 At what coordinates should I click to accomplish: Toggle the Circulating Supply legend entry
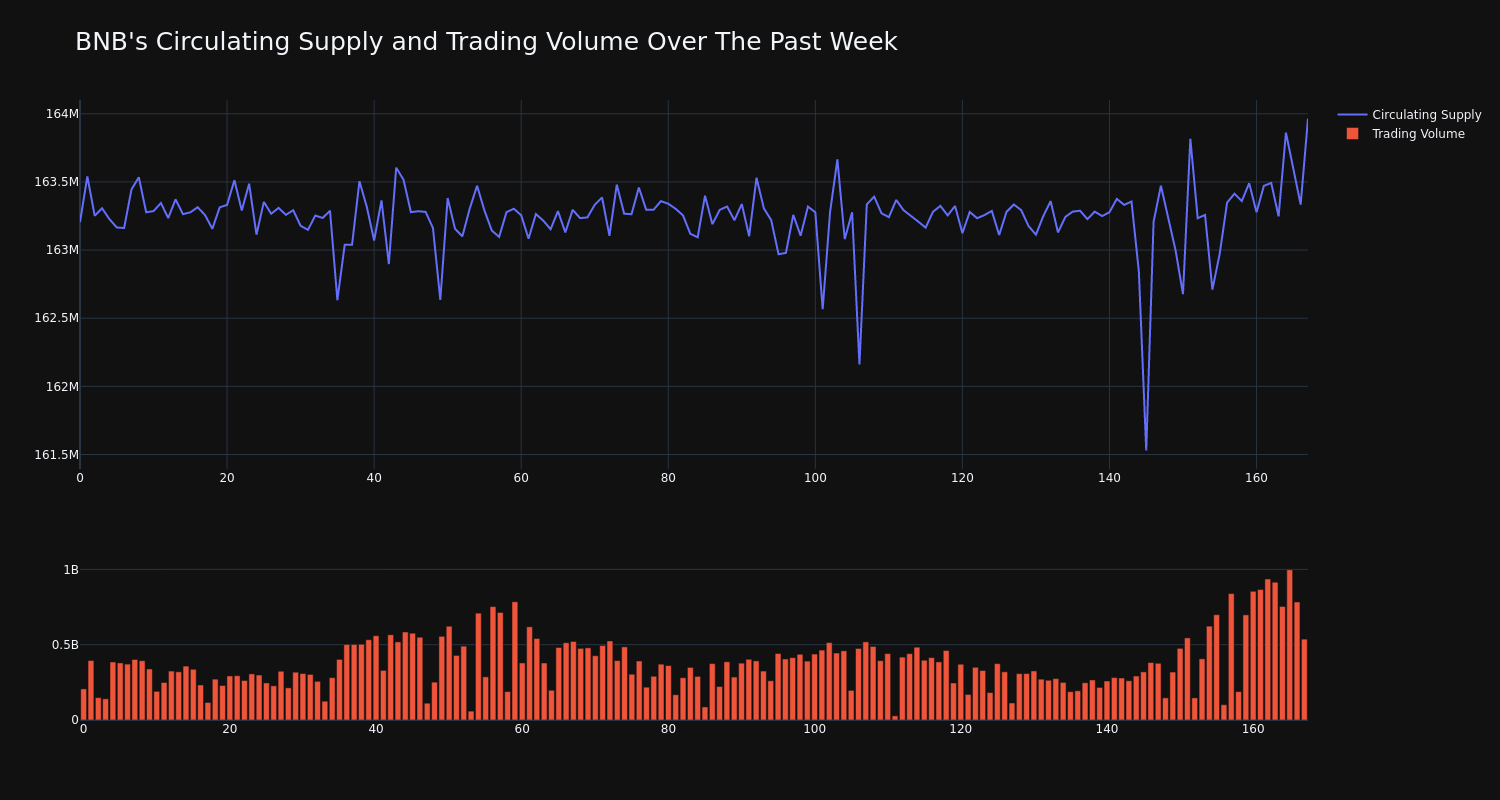(1409, 115)
